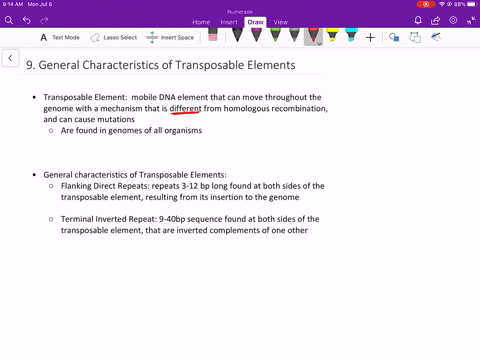Activate Text Mode

(x=60, y=37)
